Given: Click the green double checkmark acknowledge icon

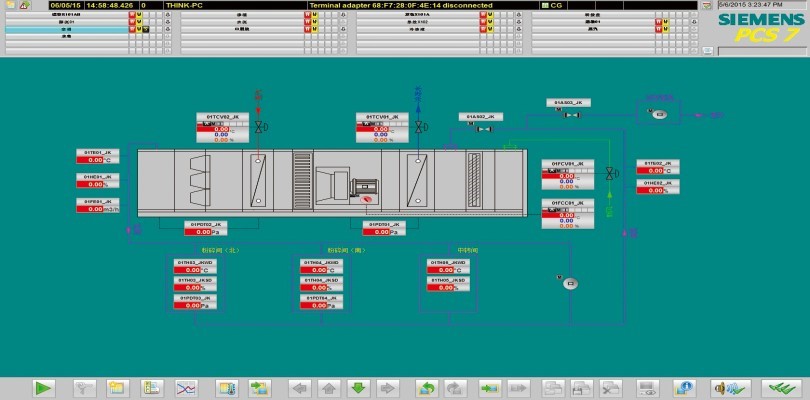Looking at the screenshot, I should point(776,388).
